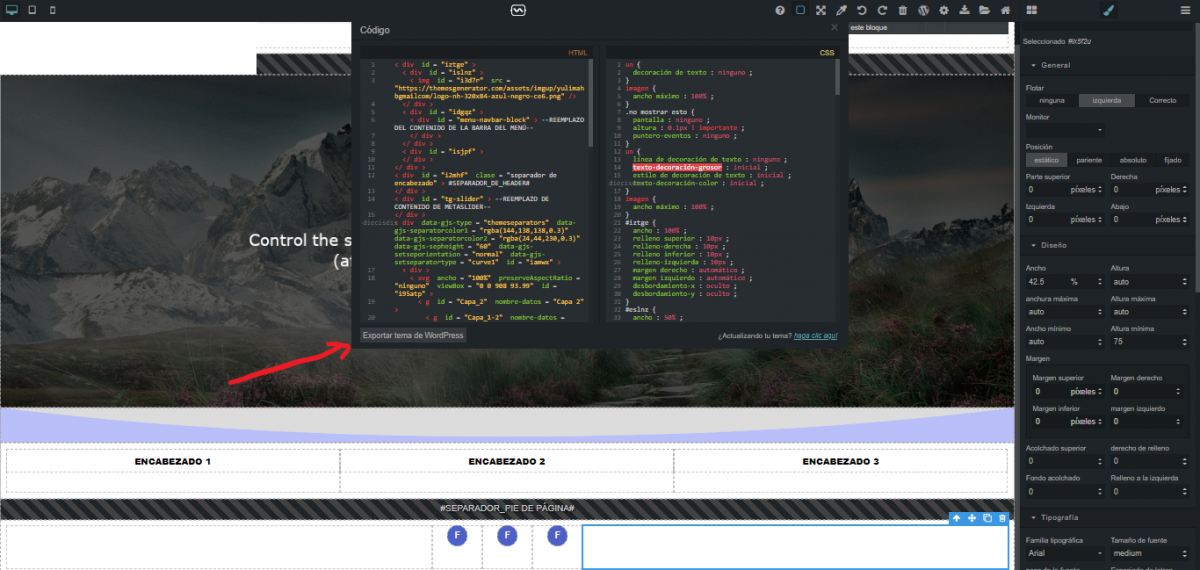Image resolution: width=1200 pixels, height=570 pixels.
Task: Open the Monitor dropdown
Action: (x=1064, y=130)
